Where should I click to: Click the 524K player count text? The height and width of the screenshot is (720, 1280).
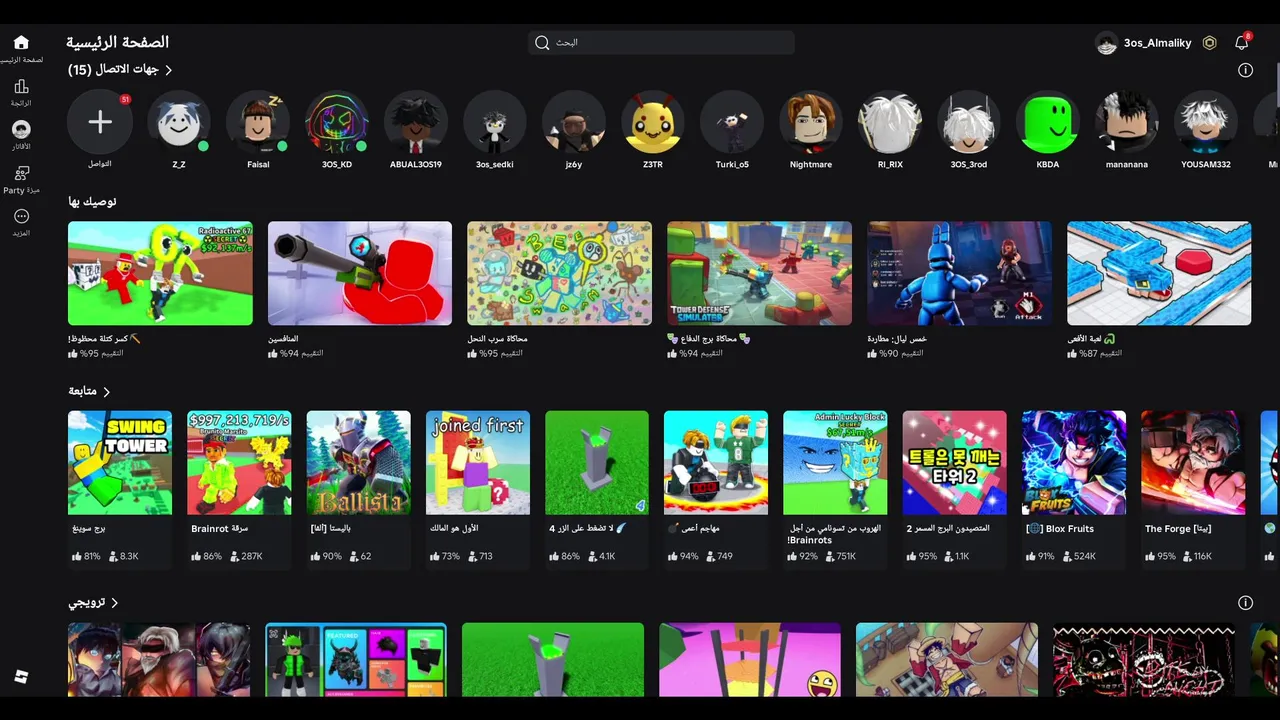(1085, 556)
